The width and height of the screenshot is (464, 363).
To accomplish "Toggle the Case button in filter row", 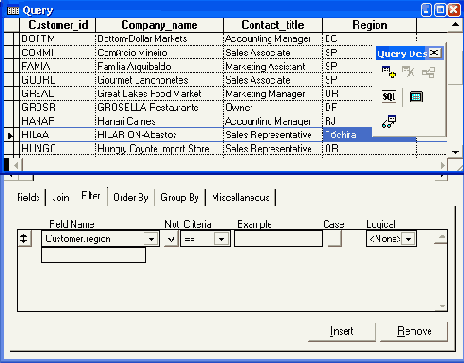I will 335,239.
